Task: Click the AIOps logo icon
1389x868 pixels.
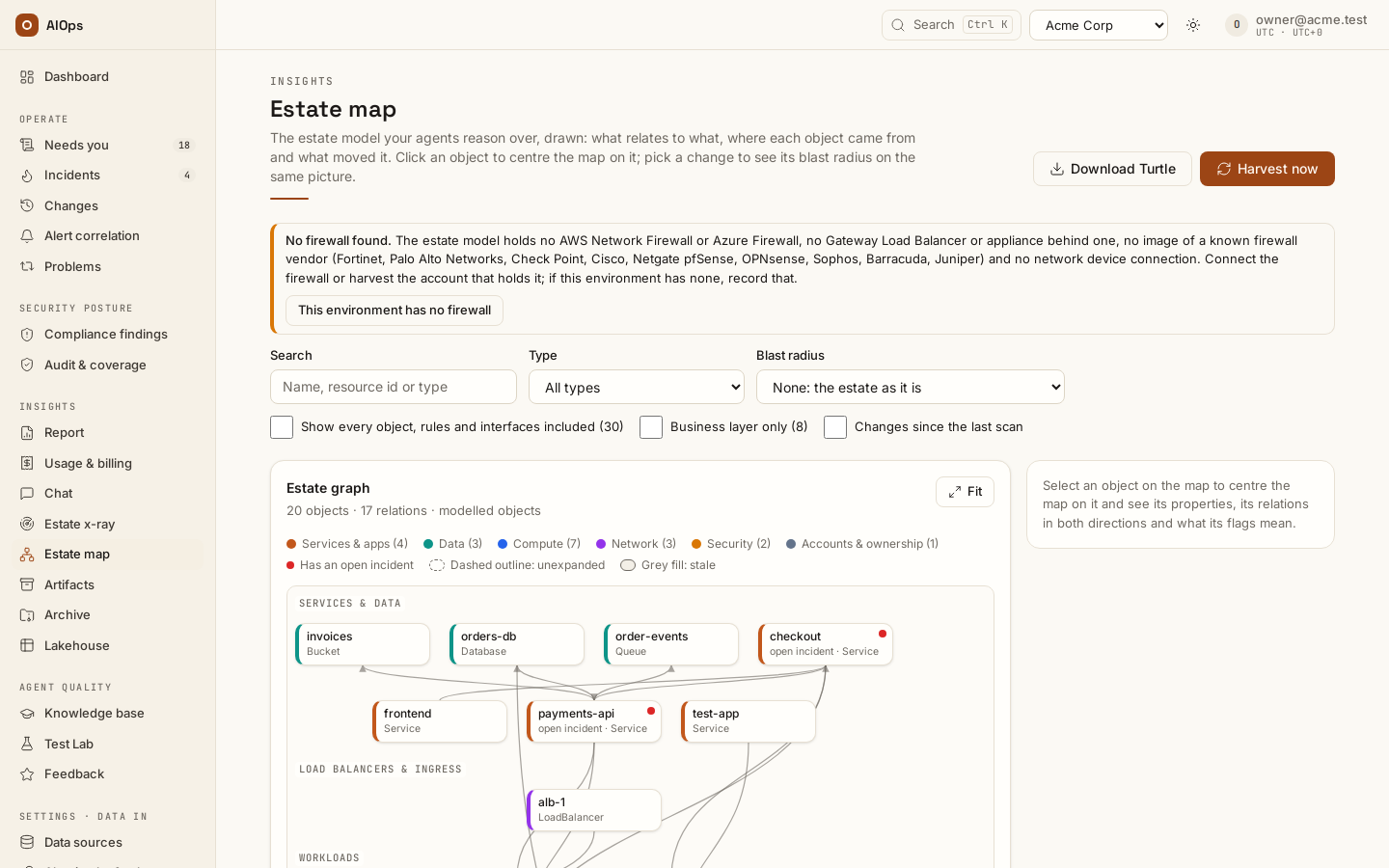Action: click(x=27, y=25)
